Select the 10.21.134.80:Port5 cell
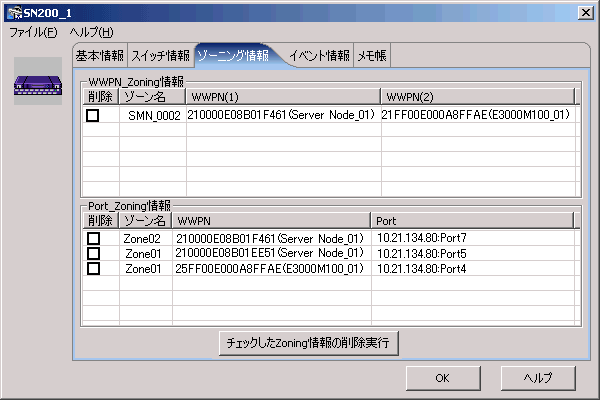Image resolution: width=600 pixels, height=400 pixels. [x=473, y=253]
